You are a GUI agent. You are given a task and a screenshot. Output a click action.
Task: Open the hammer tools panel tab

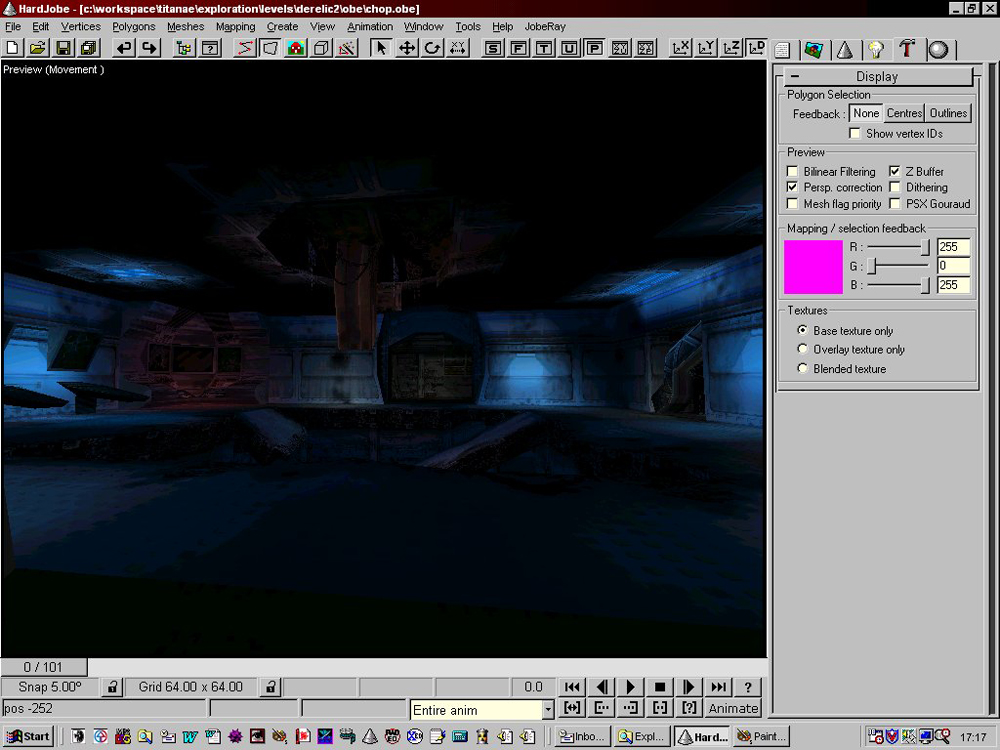tap(907, 49)
